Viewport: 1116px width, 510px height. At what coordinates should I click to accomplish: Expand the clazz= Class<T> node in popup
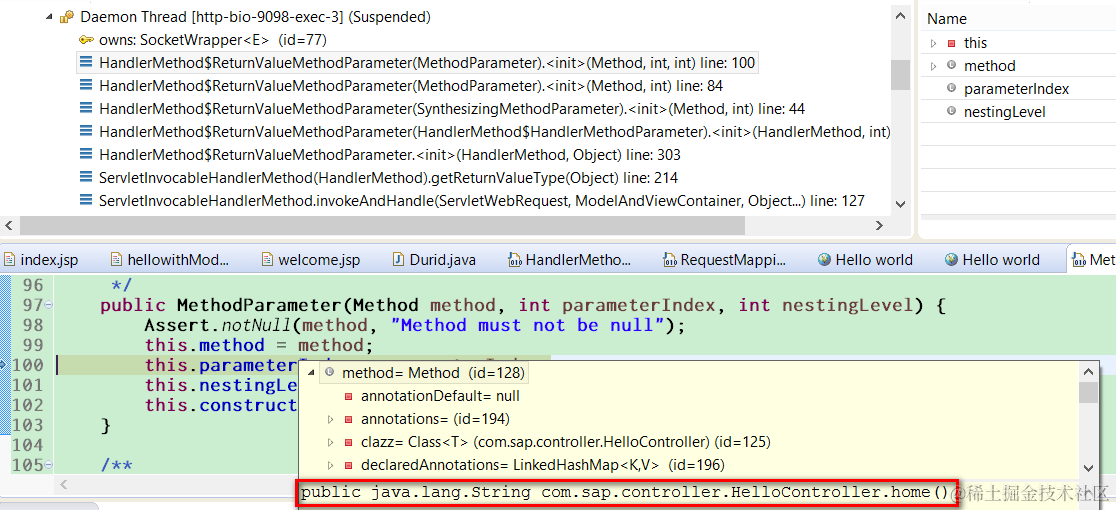pos(330,442)
